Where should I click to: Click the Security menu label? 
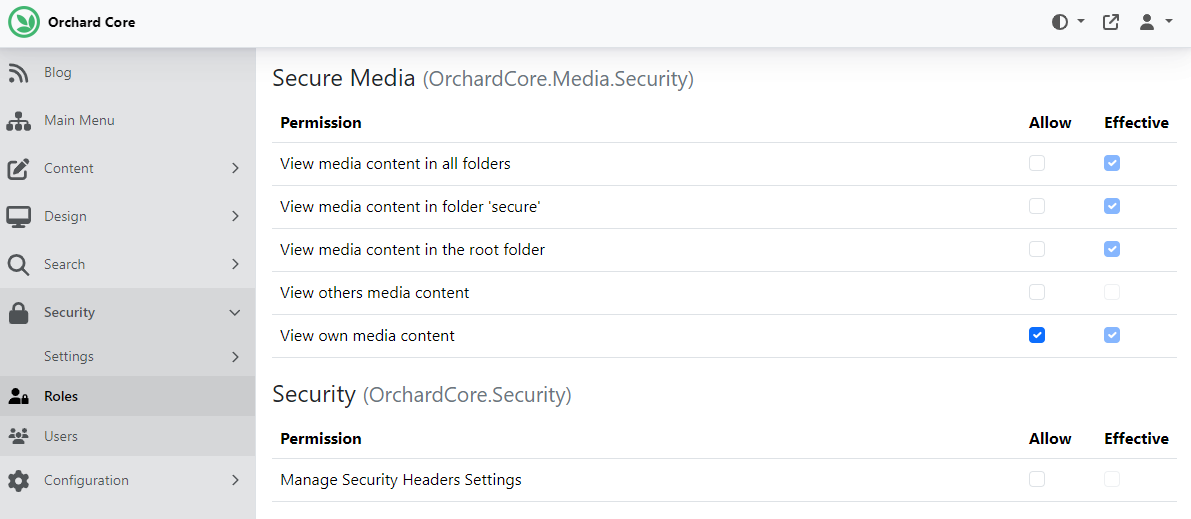69,312
